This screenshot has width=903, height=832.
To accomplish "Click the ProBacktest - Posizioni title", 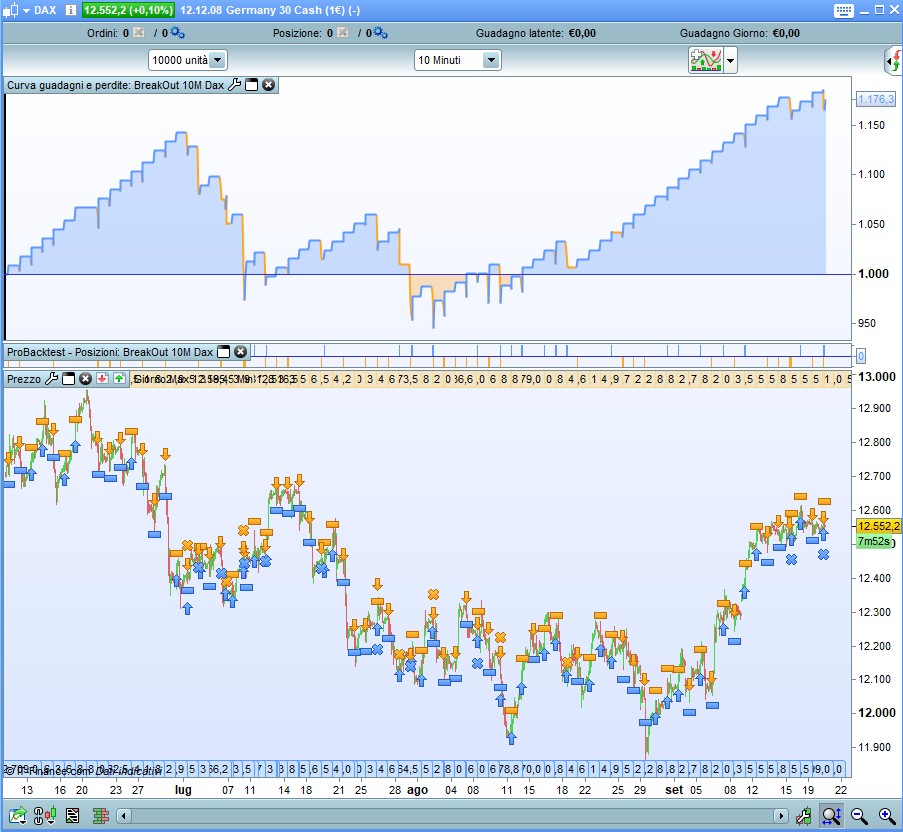I will tap(110, 352).
